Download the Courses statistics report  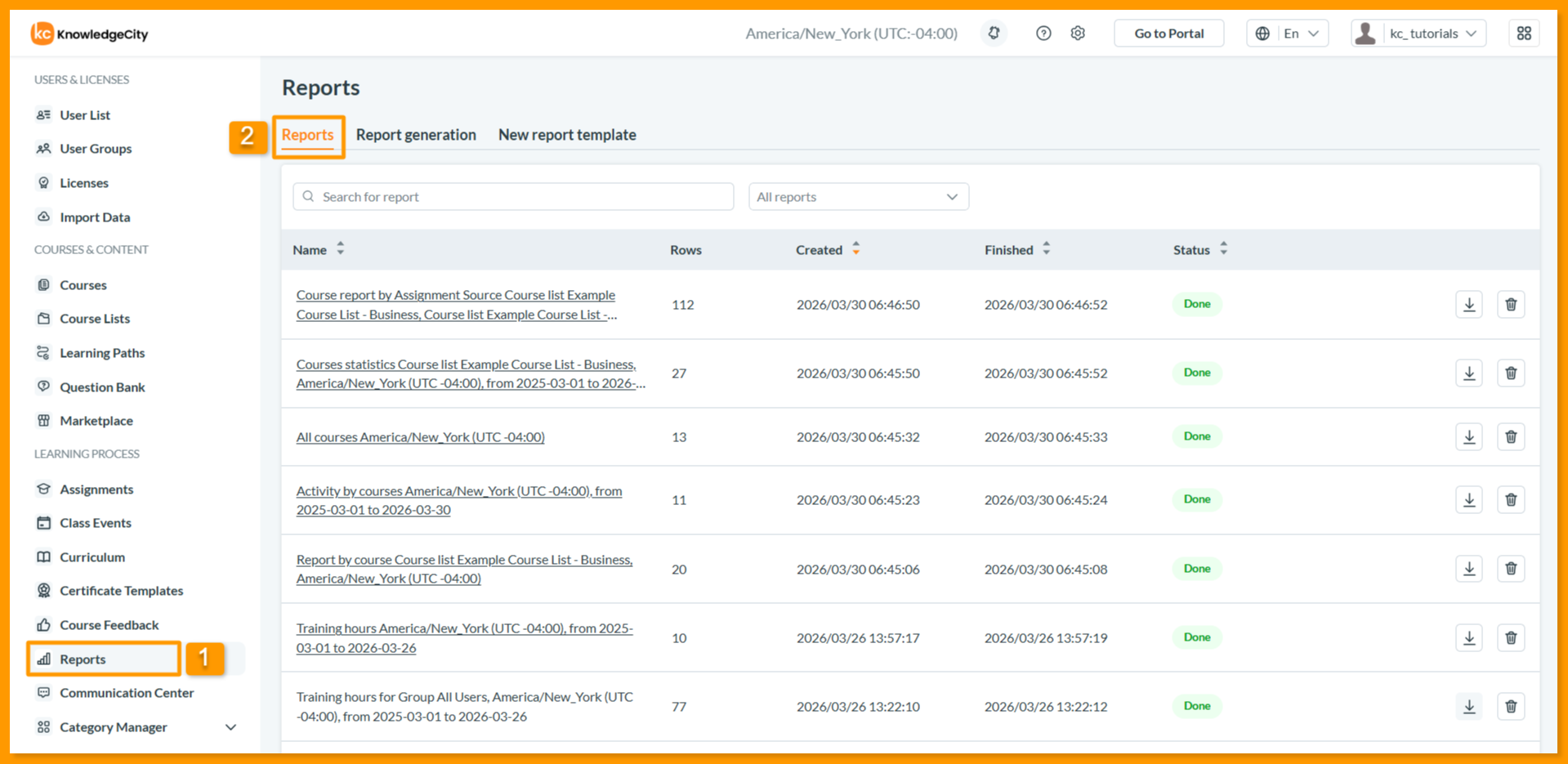pos(1469,373)
